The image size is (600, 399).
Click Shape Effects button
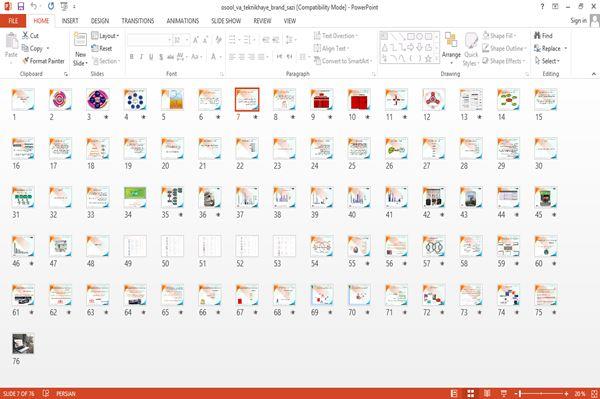pos(504,61)
